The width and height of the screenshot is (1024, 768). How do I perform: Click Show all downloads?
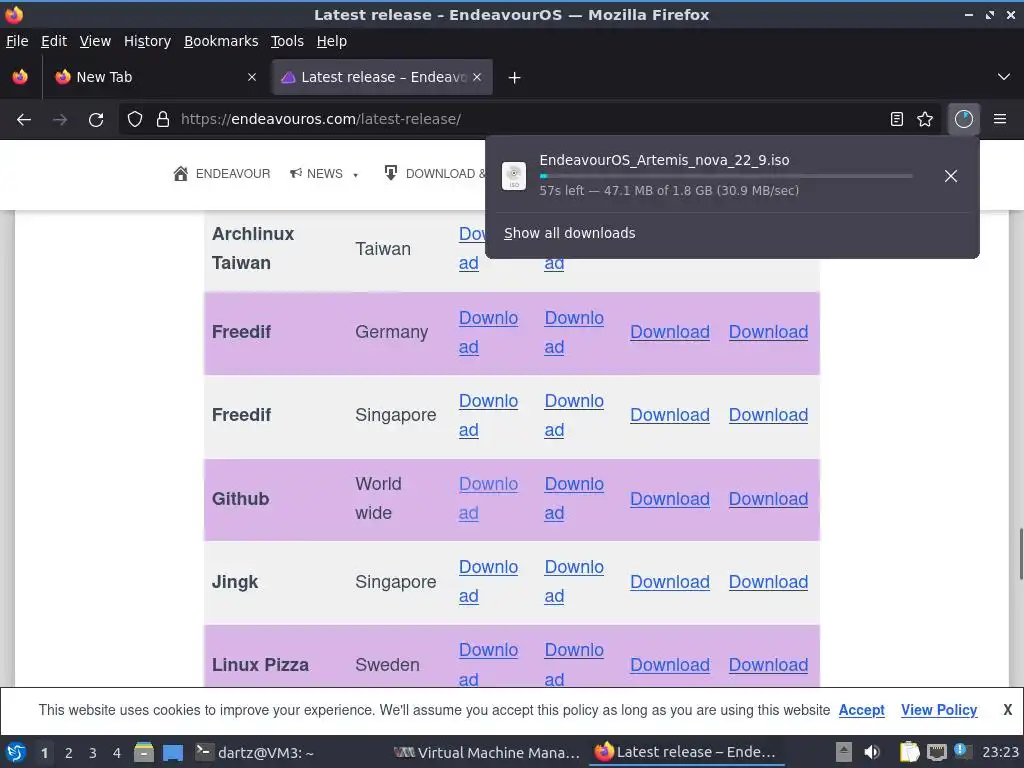pos(569,233)
